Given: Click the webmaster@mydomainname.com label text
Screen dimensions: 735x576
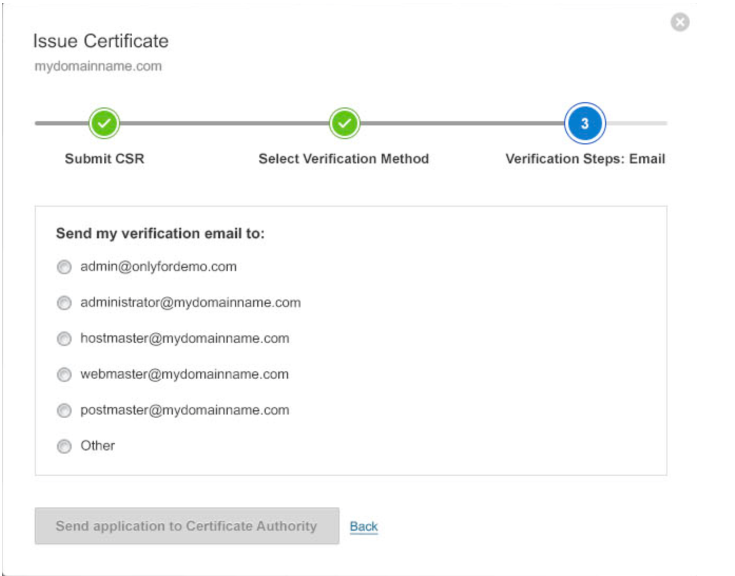Looking at the screenshot, I should tap(185, 374).
